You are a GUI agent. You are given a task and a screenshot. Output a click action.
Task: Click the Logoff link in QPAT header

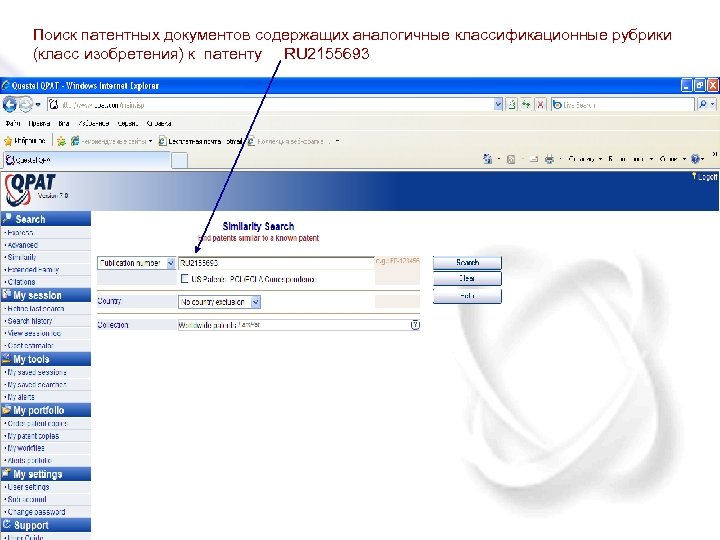coord(706,177)
